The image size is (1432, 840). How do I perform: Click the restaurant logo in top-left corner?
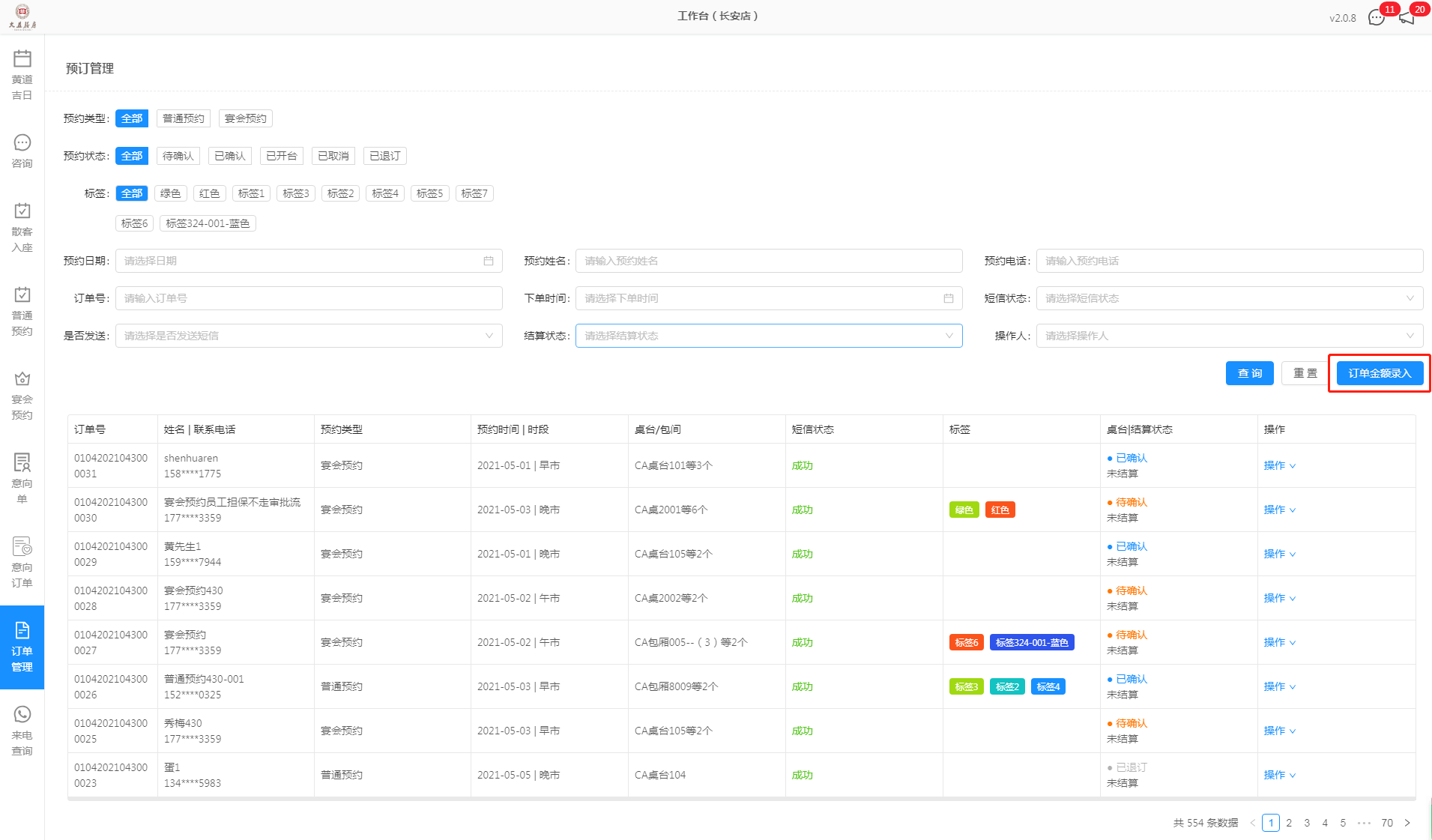tap(22, 16)
